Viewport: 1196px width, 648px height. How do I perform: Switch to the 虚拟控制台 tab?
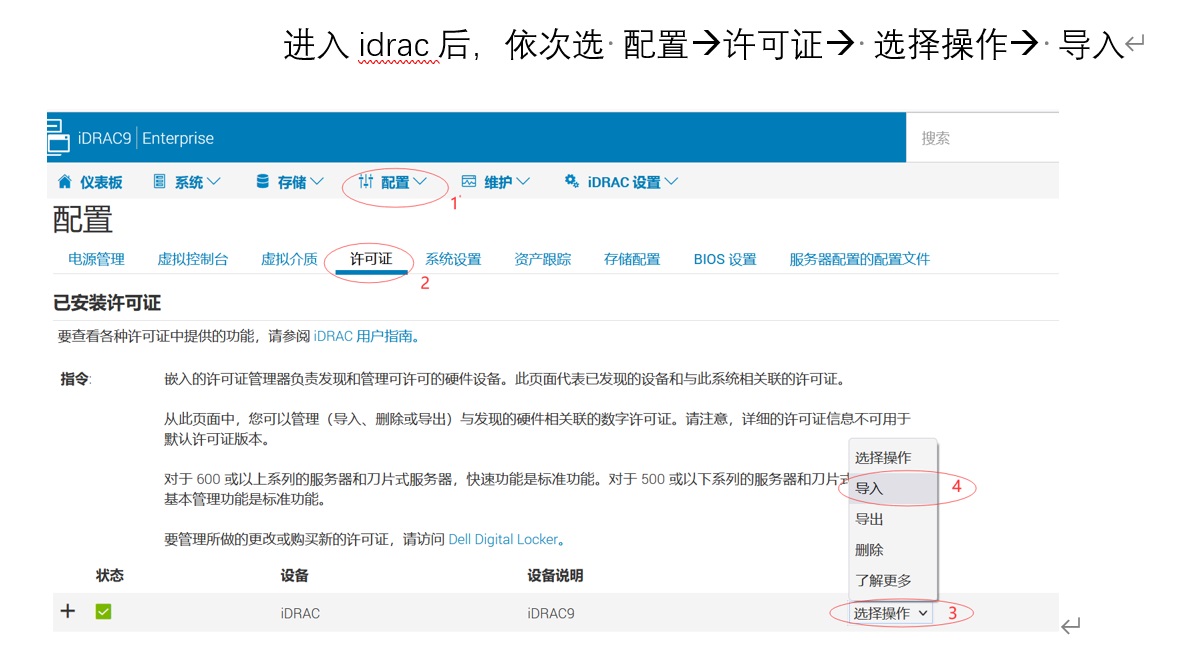[192, 259]
